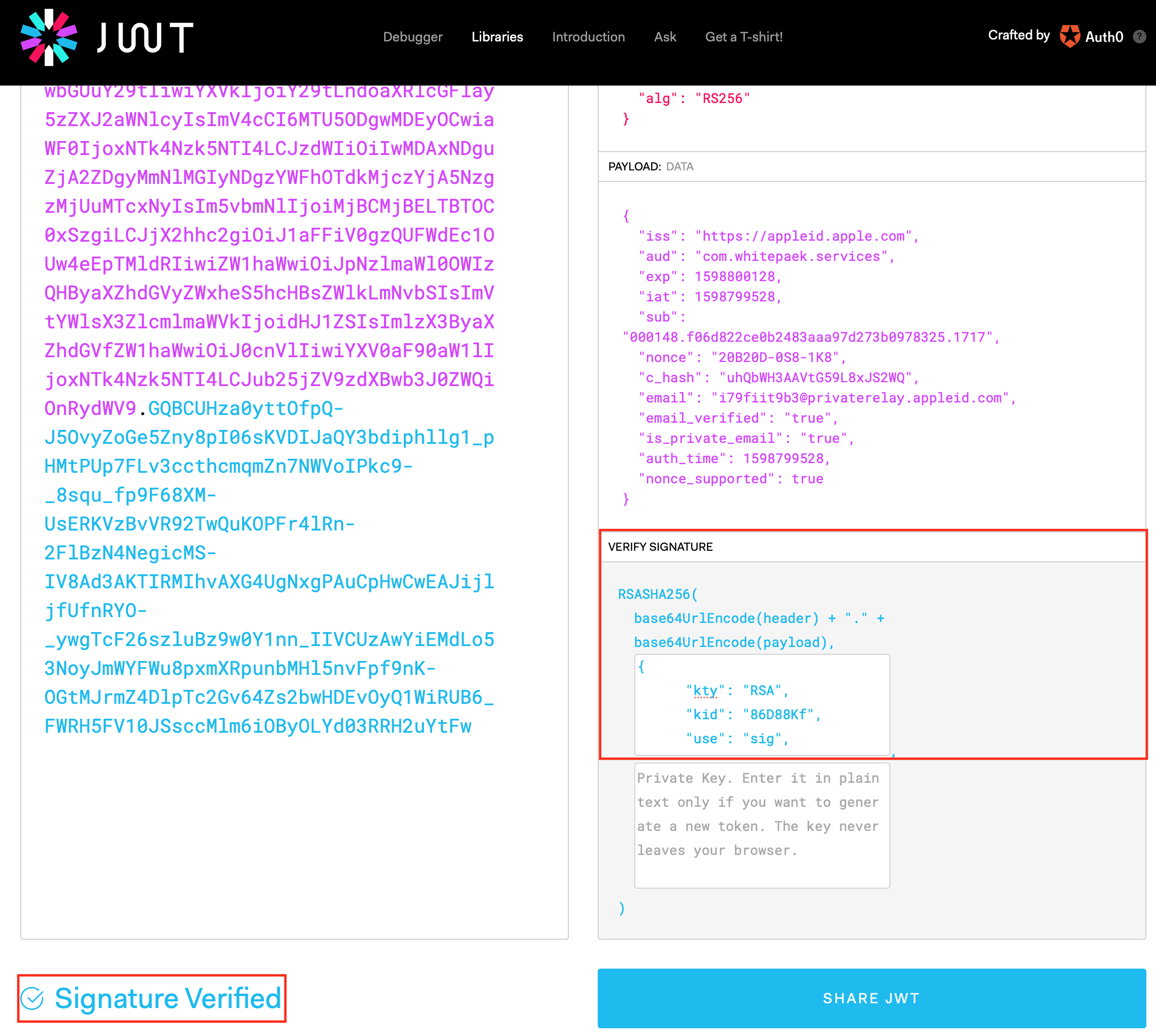Click the token line ending FWRH5FV10JSsccMlm6iOByOLYd03RRH2uYtFw

[258, 726]
